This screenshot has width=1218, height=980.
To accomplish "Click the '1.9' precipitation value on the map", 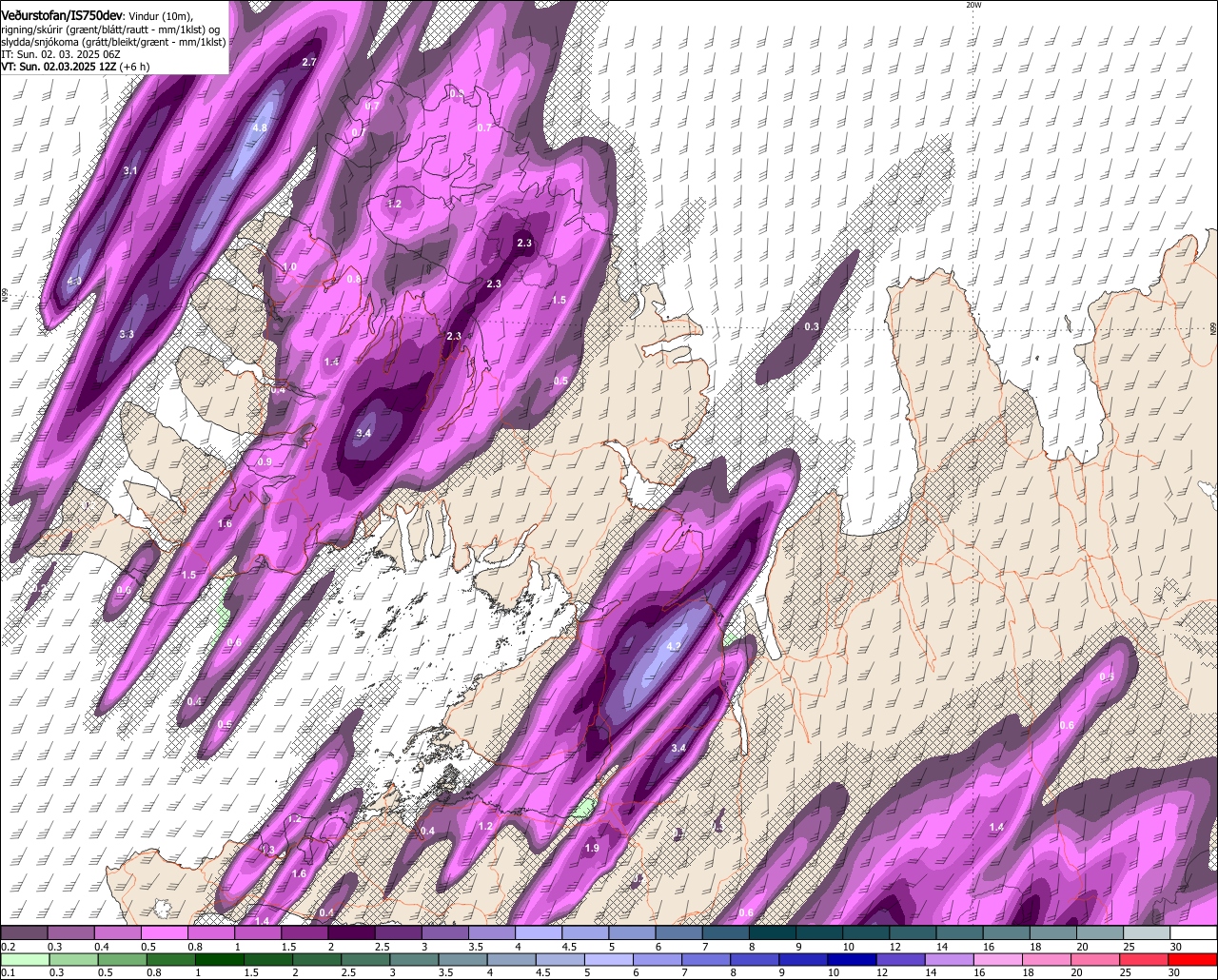I will pos(592,848).
